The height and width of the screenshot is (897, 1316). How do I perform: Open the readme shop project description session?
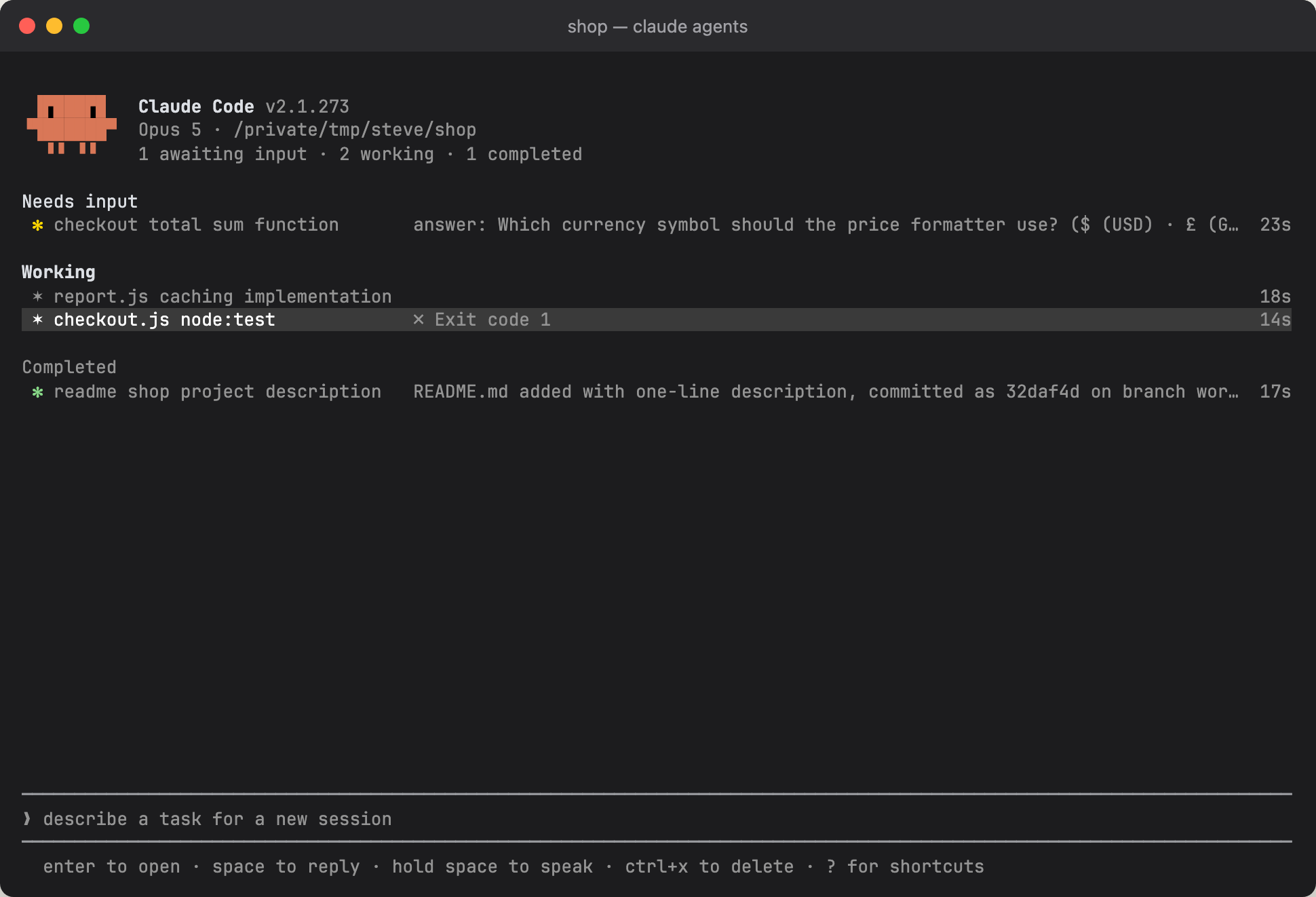point(657,392)
